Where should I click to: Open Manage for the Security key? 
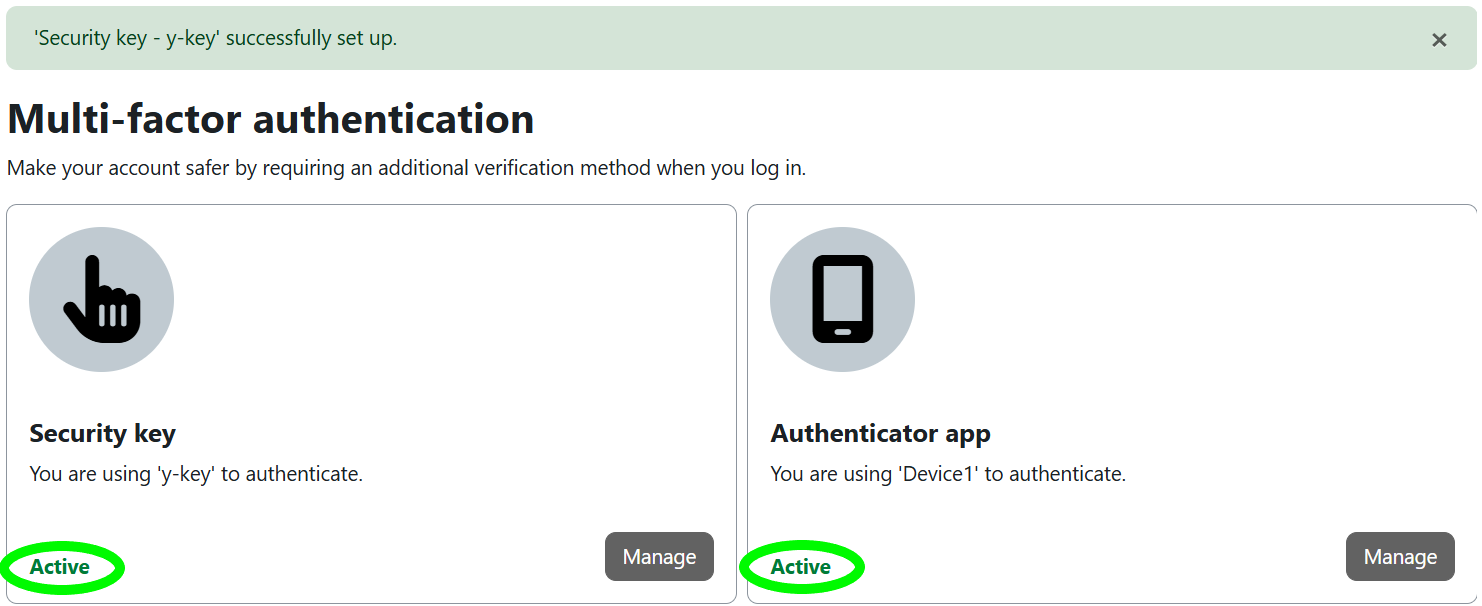(x=659, y=557)
